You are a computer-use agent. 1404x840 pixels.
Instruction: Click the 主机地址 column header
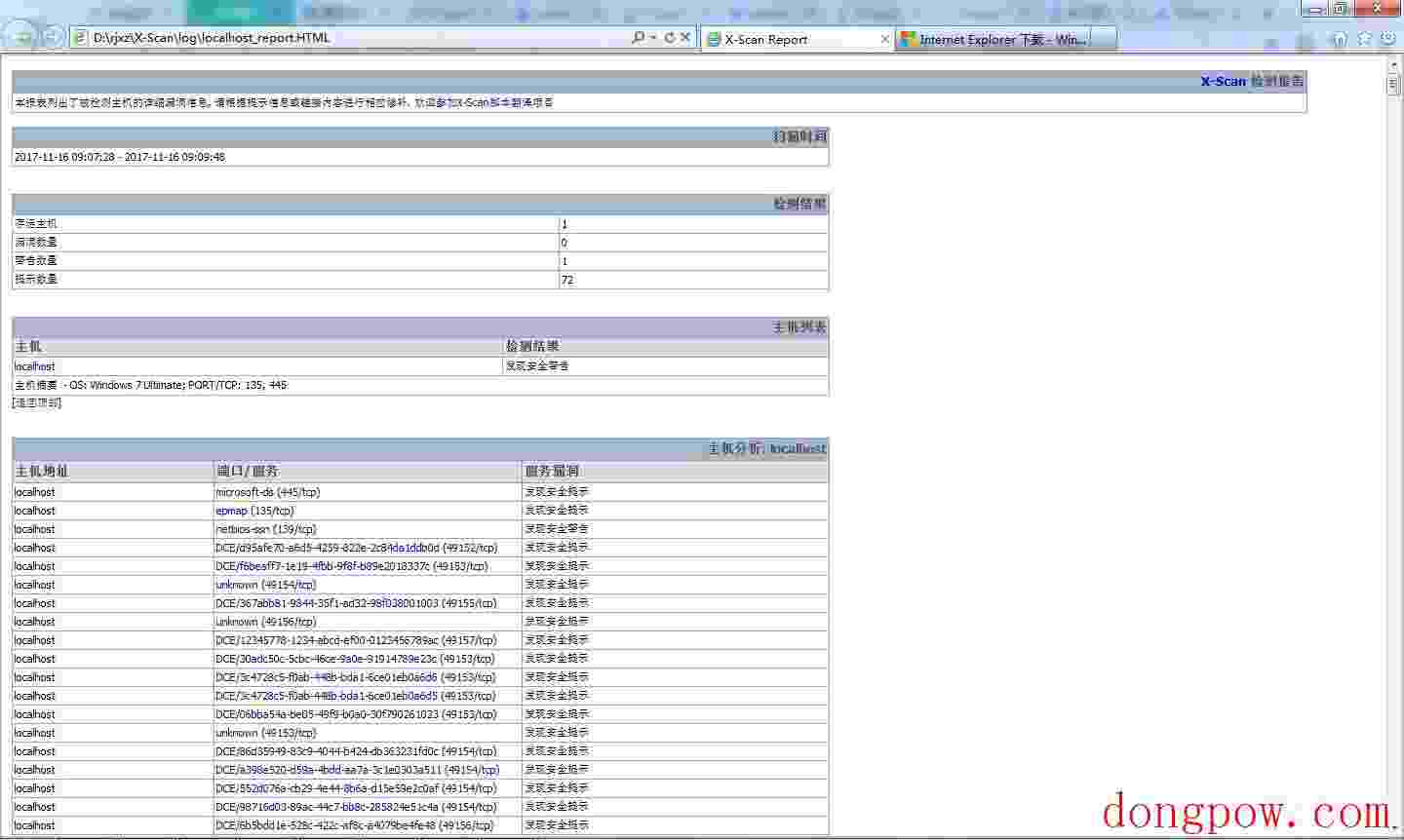(41, 471)
